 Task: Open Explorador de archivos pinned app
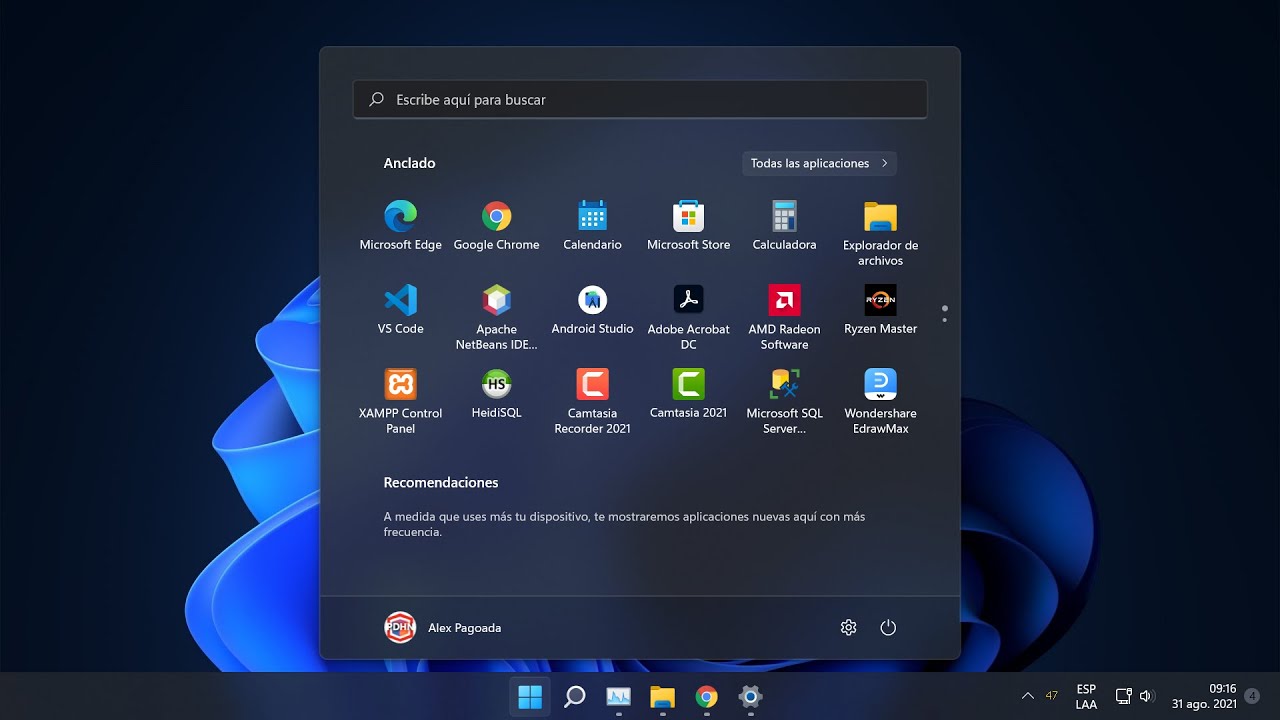tap(880, 234)
